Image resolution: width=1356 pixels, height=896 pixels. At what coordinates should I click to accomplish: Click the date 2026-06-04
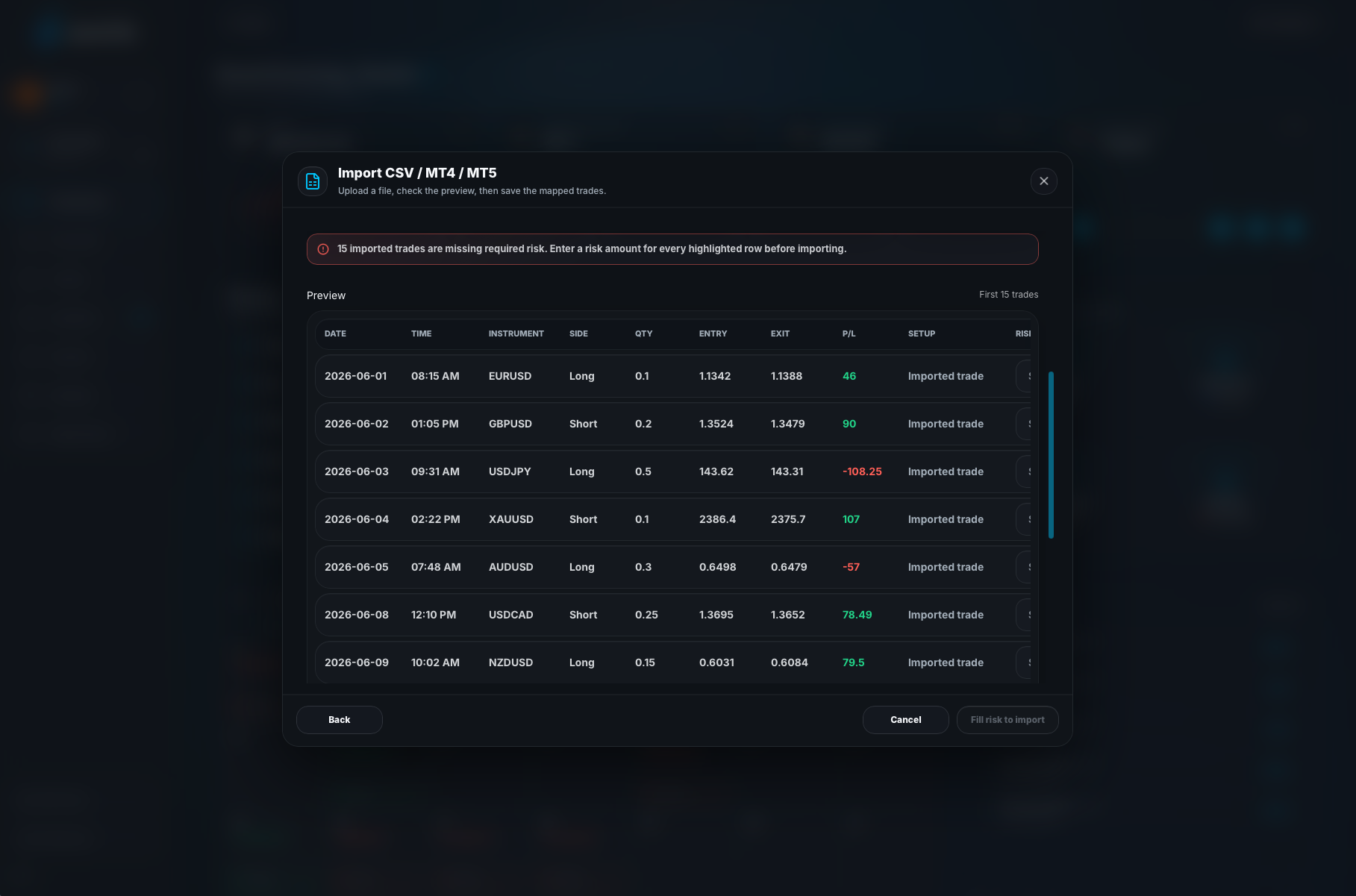357,519
